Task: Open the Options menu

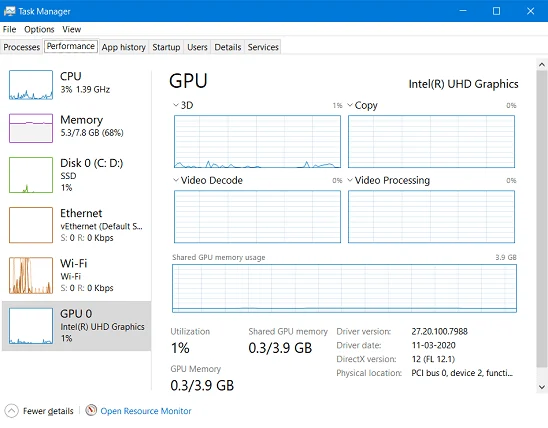Action: [x=39, y=29]
